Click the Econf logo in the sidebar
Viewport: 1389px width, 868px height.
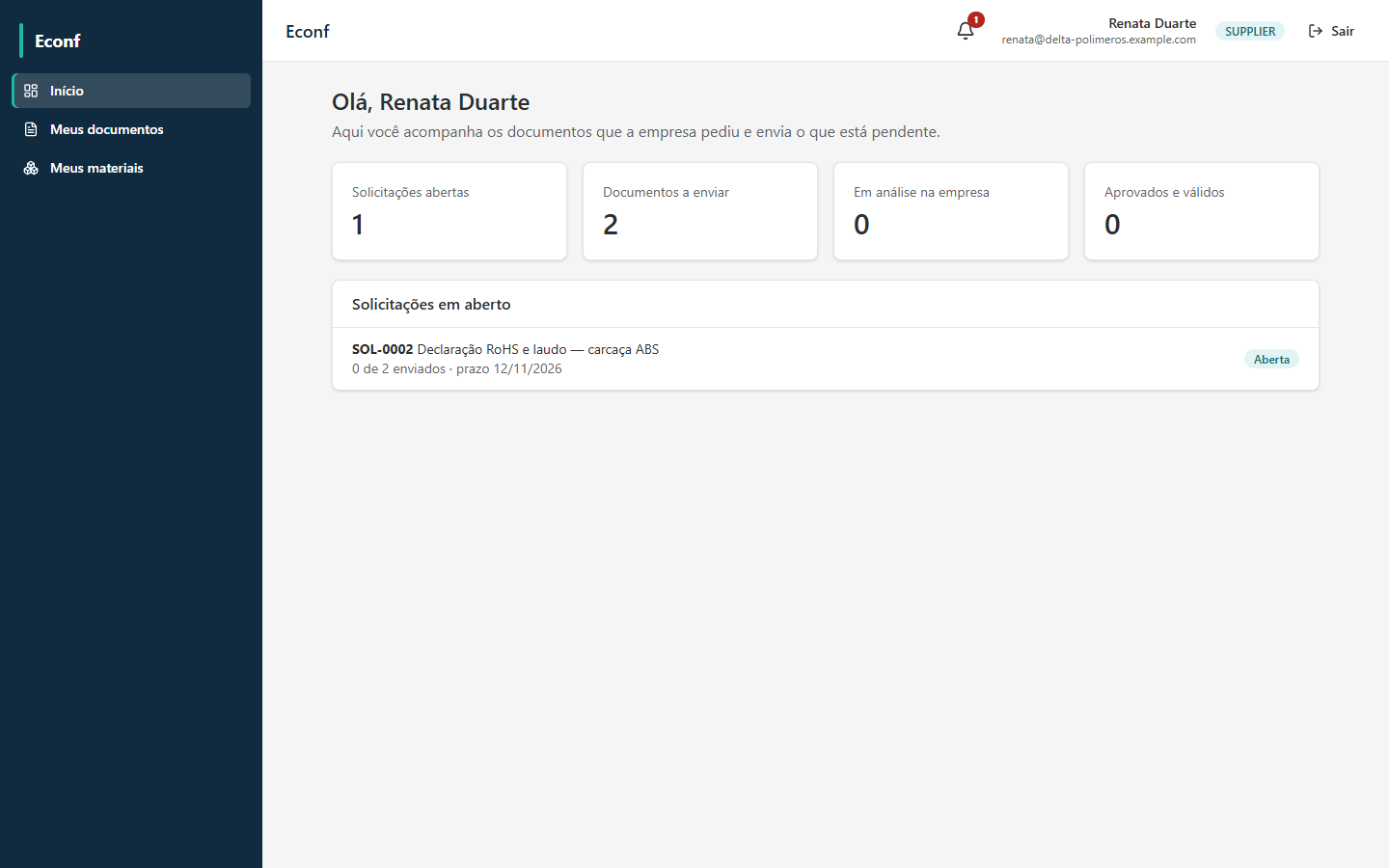pos(58,41)
